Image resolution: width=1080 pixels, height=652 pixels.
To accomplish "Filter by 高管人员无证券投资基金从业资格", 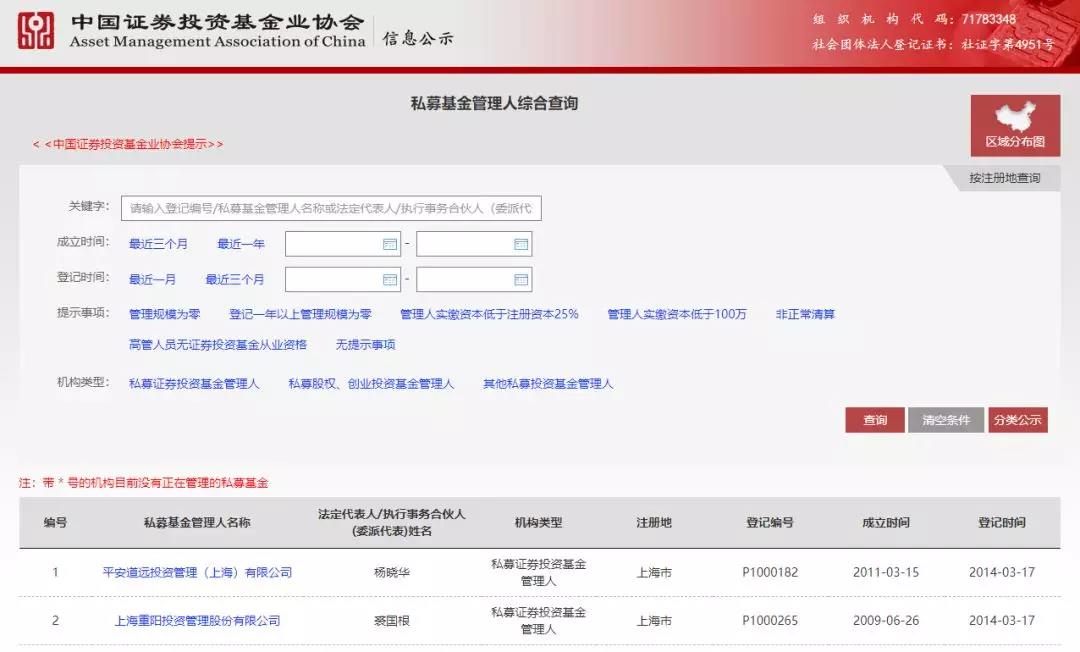I will click(218, 344).
